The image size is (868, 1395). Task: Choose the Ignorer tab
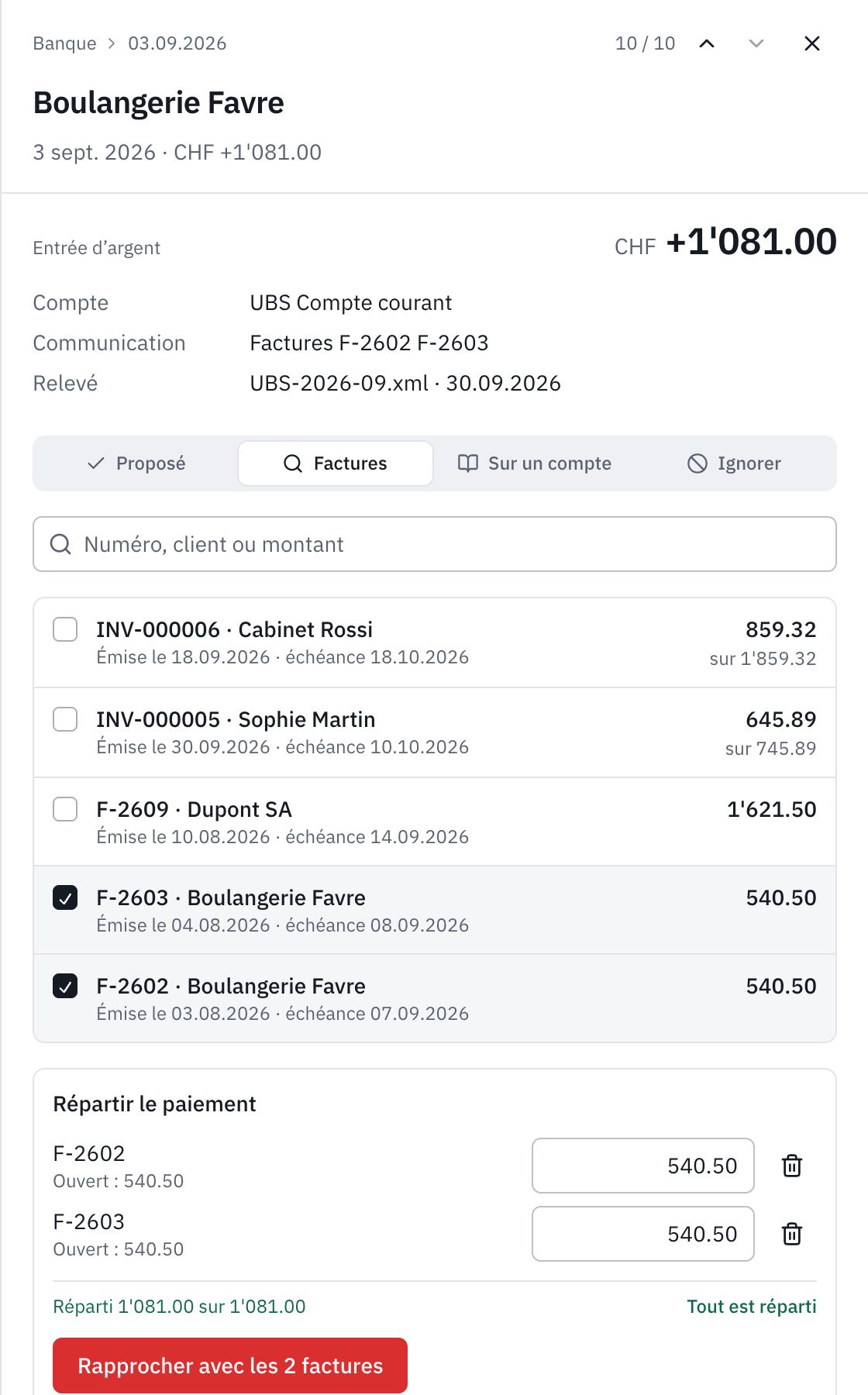pos(734,463)
